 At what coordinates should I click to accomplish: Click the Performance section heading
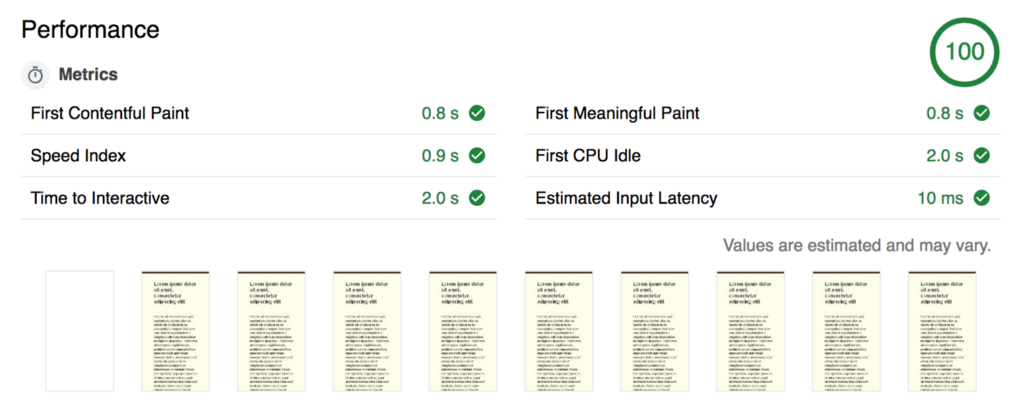(x=90, y=28)
